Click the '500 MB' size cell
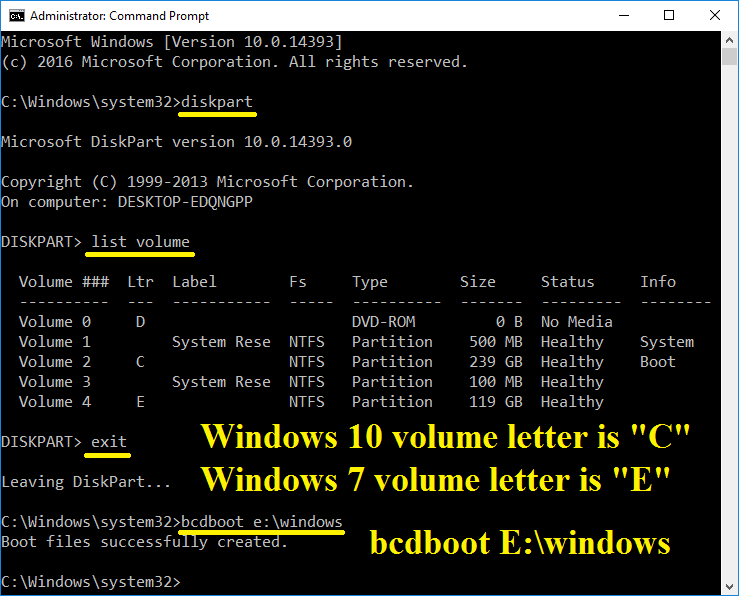Image resolution: width=739 pixels, height=596 pixels. tap(496, 342)
